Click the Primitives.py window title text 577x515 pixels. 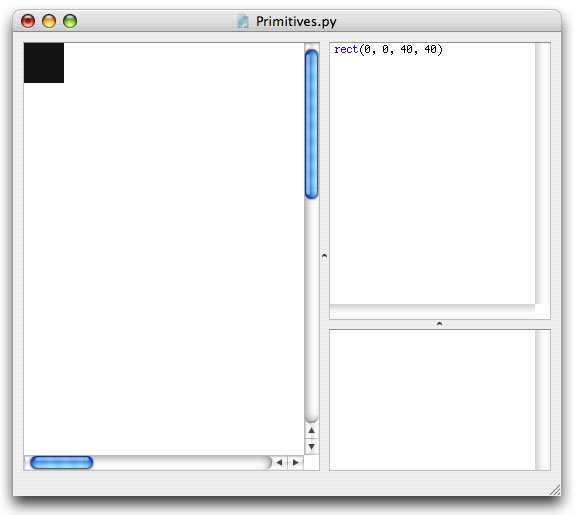[296, 21]
